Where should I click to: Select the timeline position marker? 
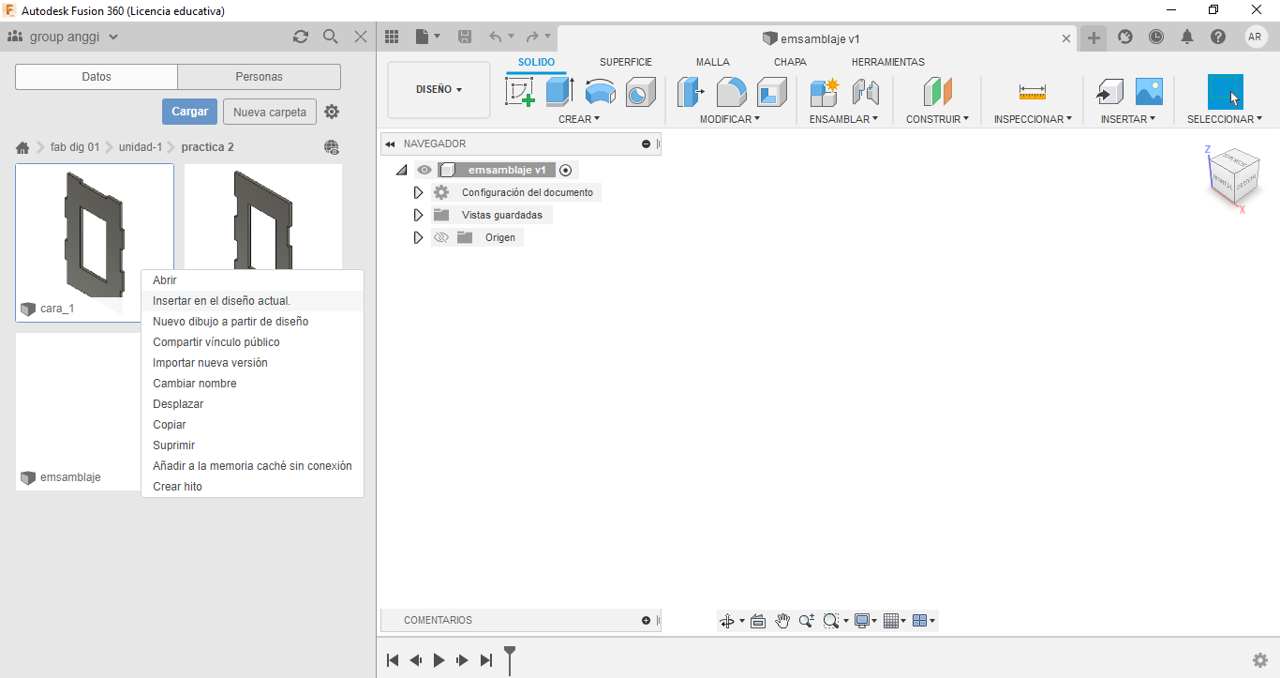[x=510, y=659]
